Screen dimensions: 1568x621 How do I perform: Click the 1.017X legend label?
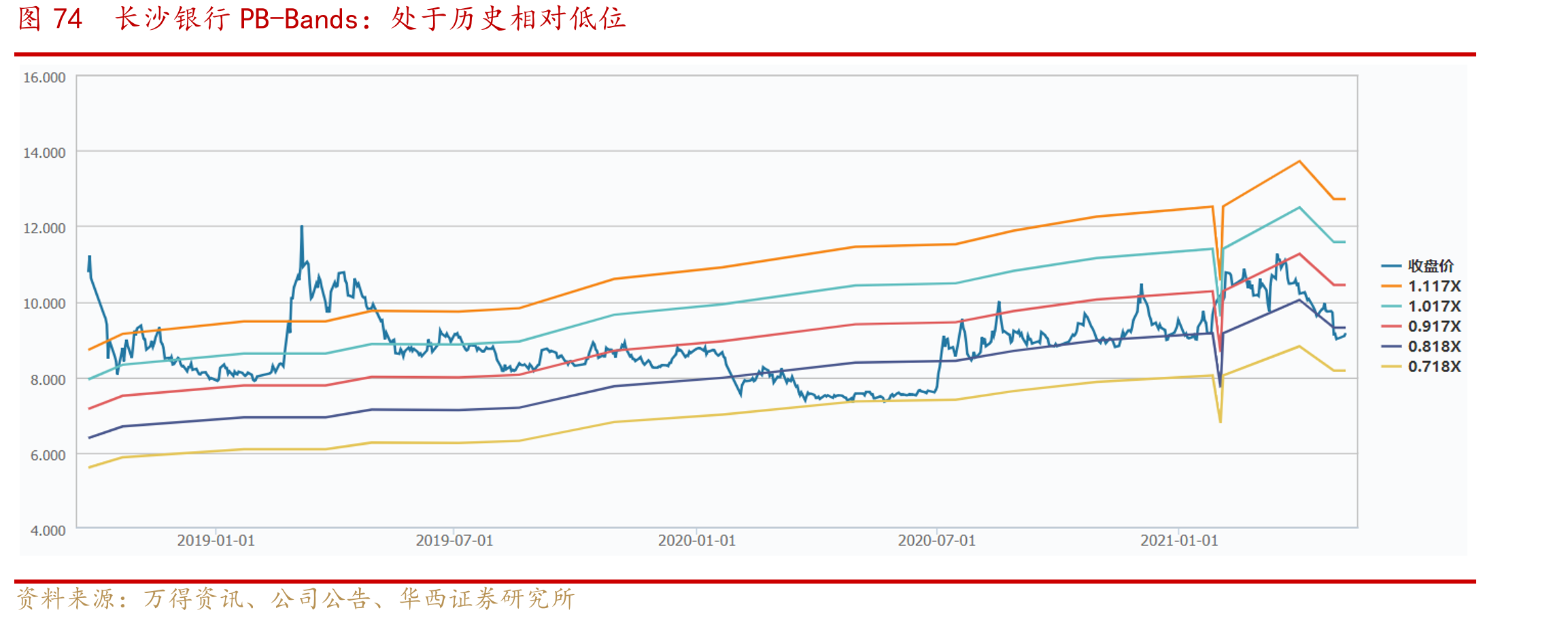[x=1434, y=306]
